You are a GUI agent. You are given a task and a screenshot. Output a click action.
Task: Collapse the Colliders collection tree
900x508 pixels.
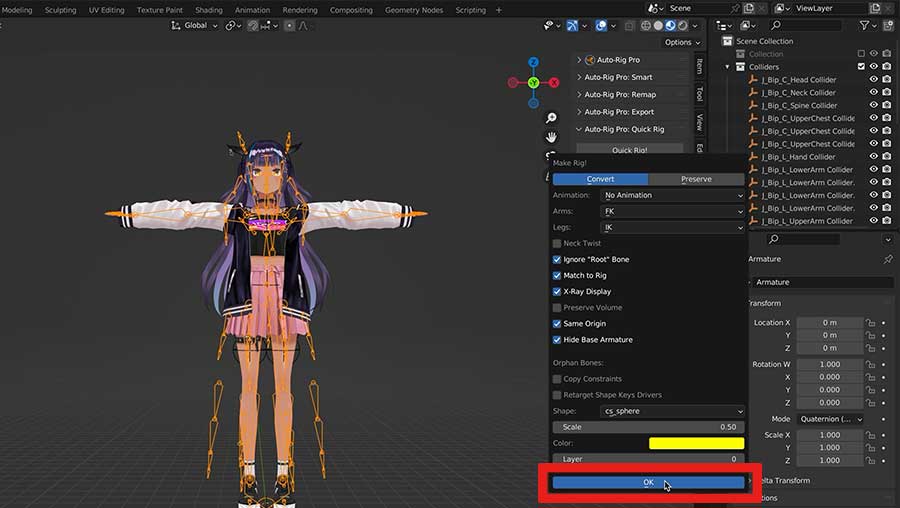click(727, 67)
